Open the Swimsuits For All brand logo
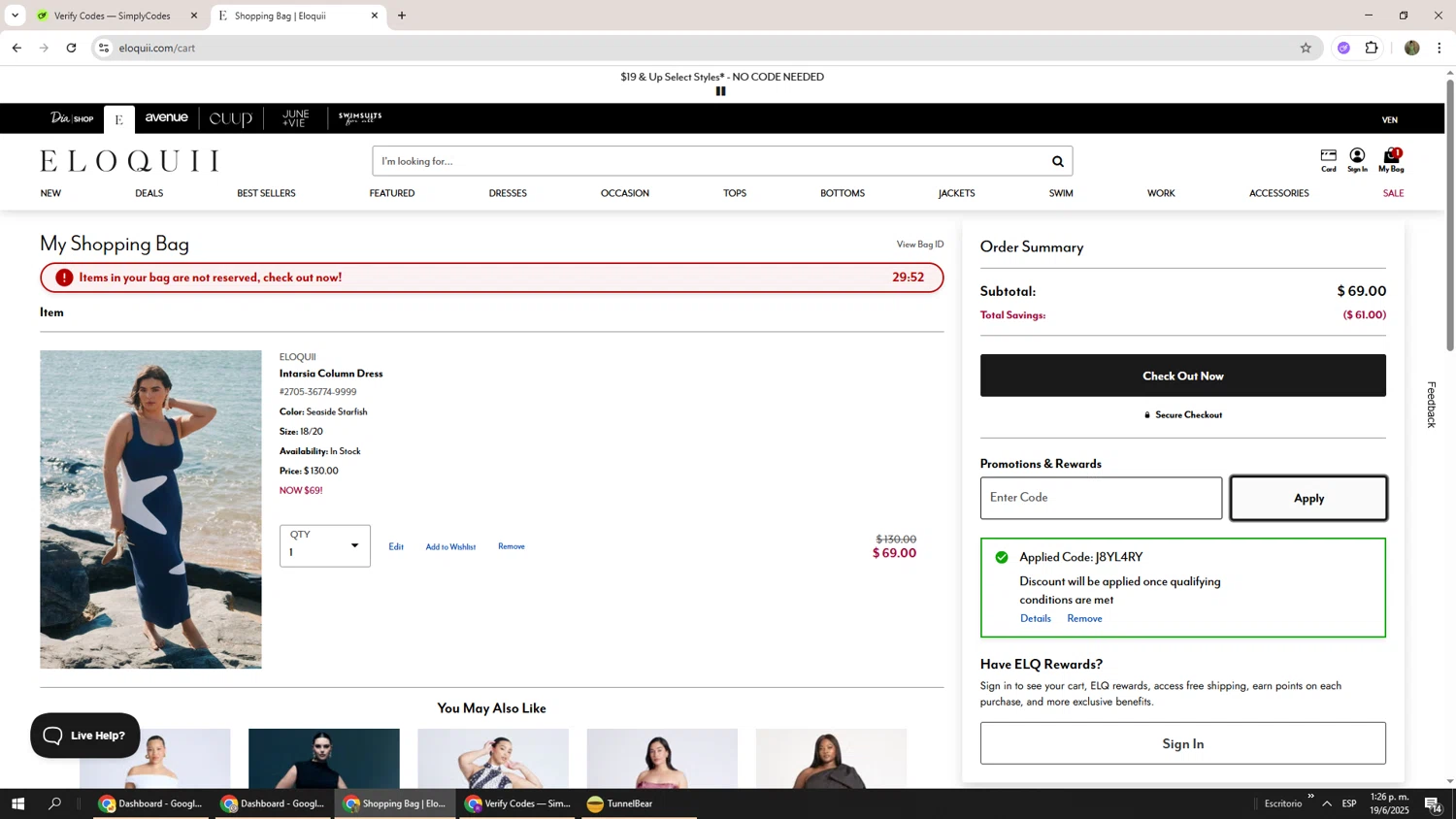The image size is (1456, 819). (x=360, y=118)
